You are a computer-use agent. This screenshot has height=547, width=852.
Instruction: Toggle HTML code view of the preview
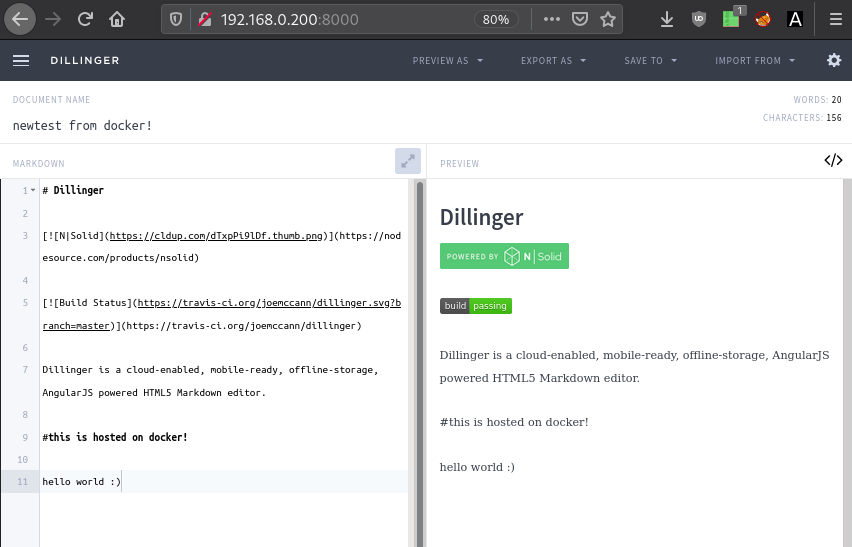click(833, 160)
